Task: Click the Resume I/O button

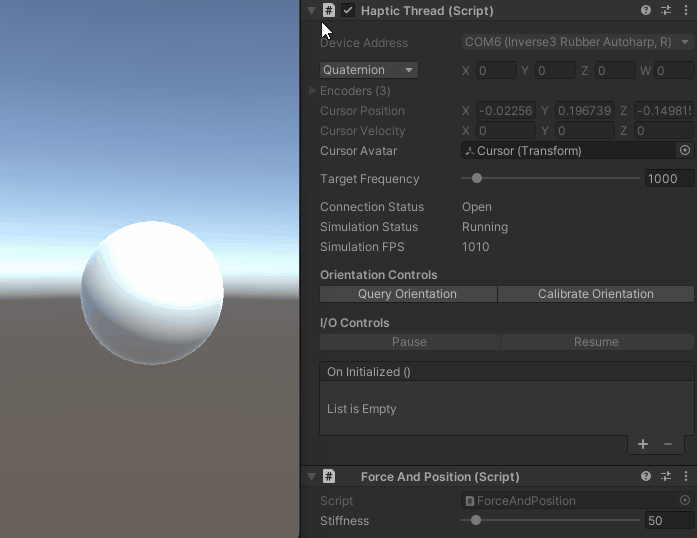Action: coord(597,341)
